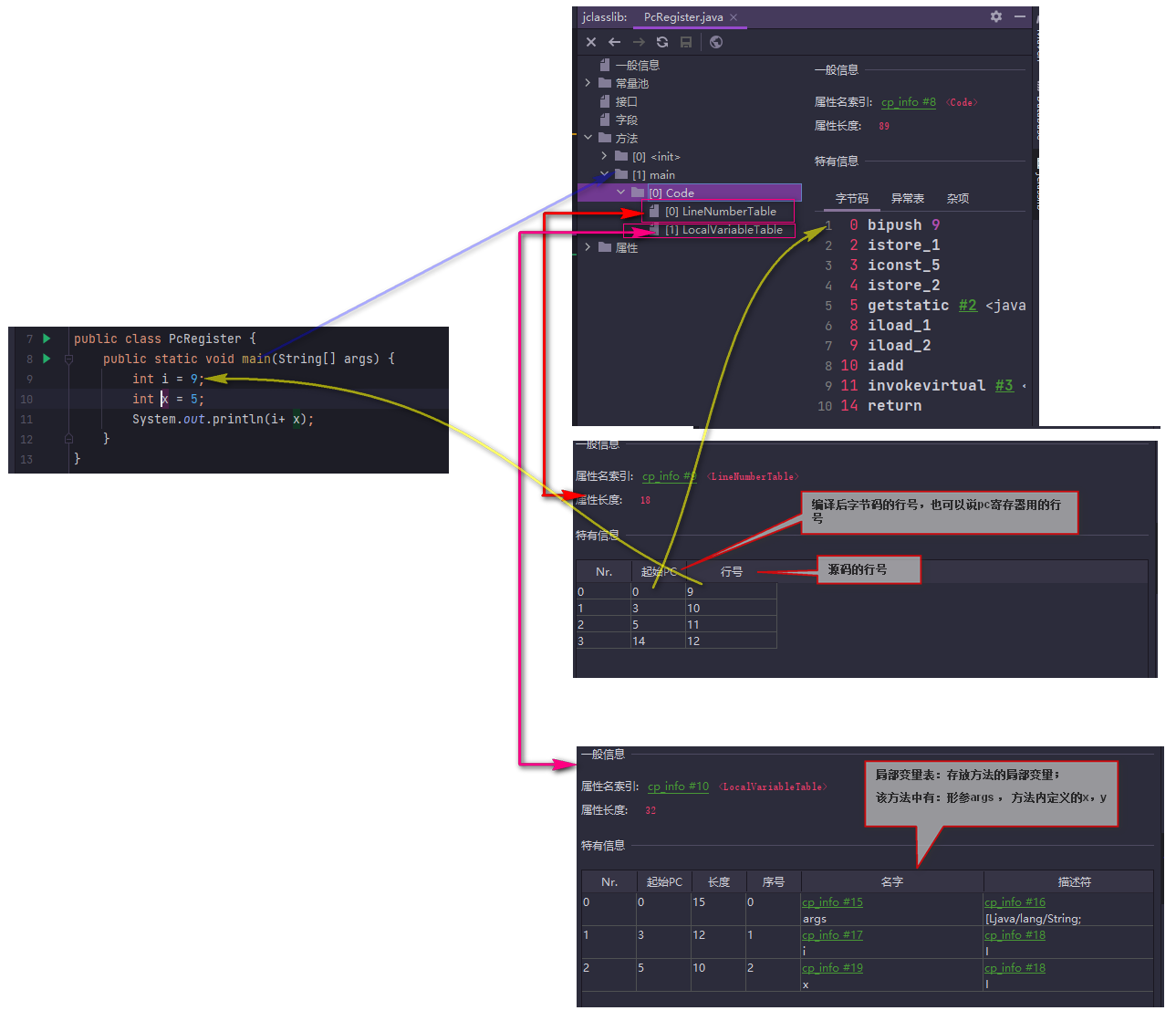
Task: Click the fold marker on main method line
Action: pos(68,359)
